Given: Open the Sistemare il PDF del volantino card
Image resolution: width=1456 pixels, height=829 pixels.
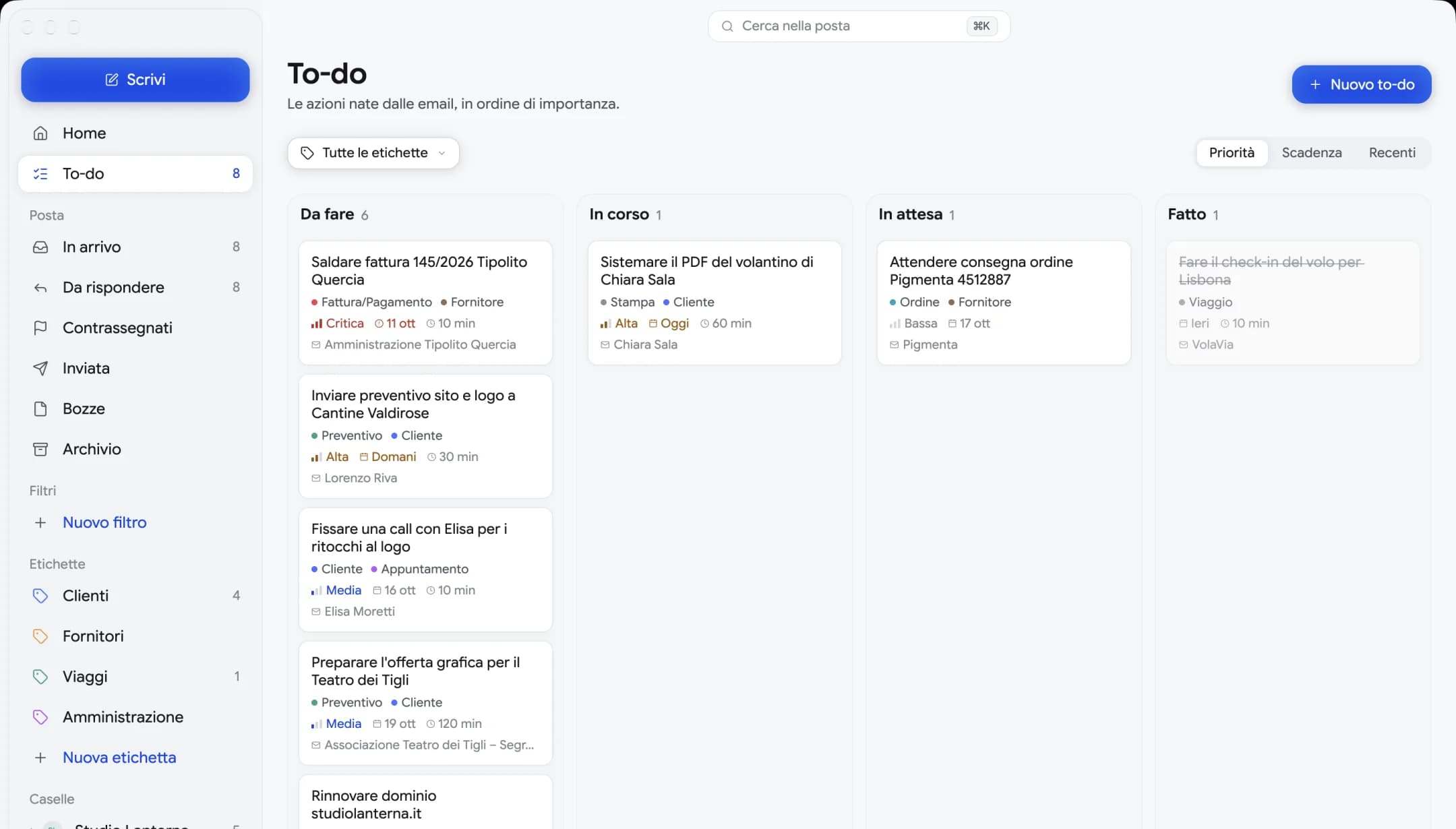Looking at the screenshot, I should (x=715, y=303).
